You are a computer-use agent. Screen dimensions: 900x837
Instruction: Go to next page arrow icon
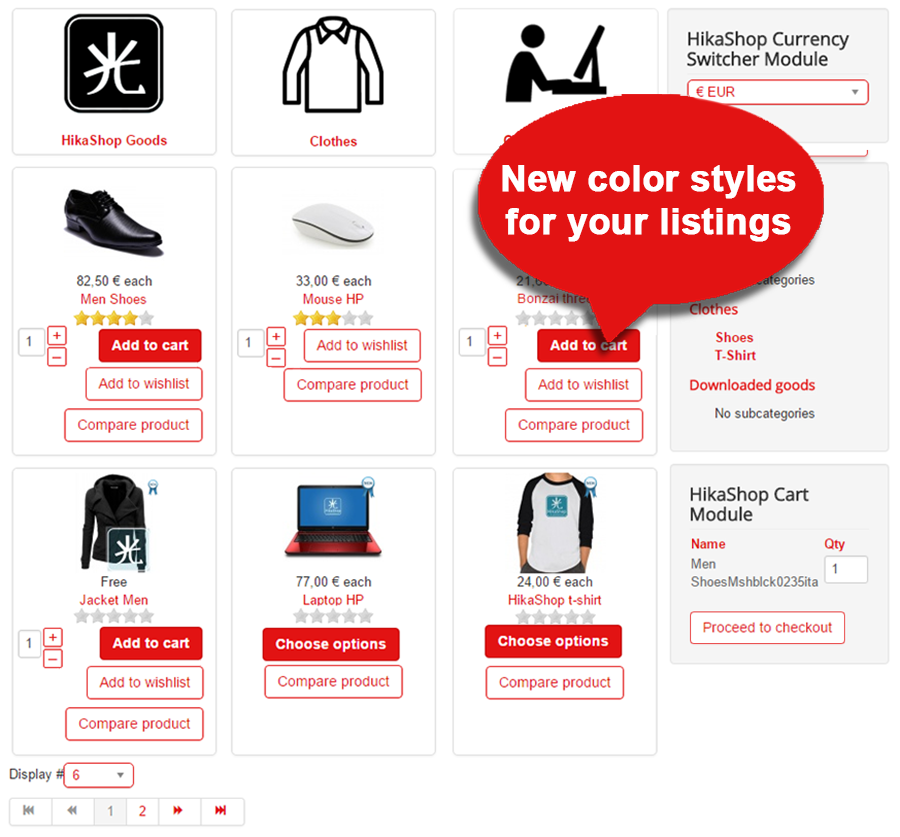(179, 810)
